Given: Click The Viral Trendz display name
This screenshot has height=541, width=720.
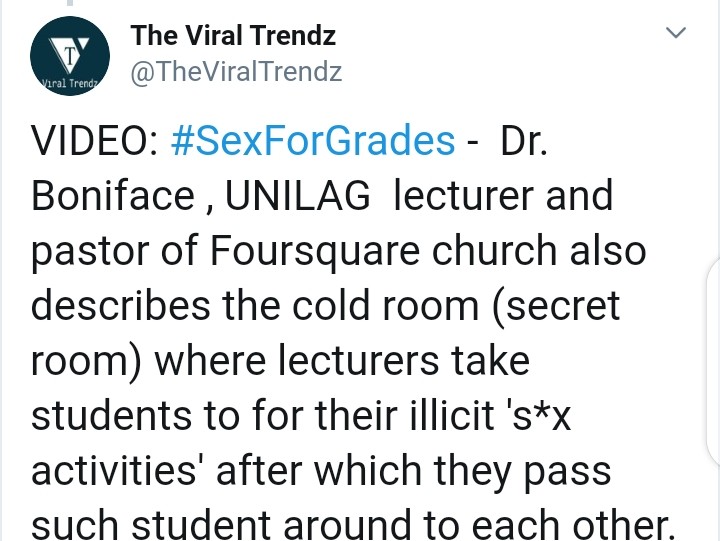Looking at the screenshot, I should pos(233,37).
